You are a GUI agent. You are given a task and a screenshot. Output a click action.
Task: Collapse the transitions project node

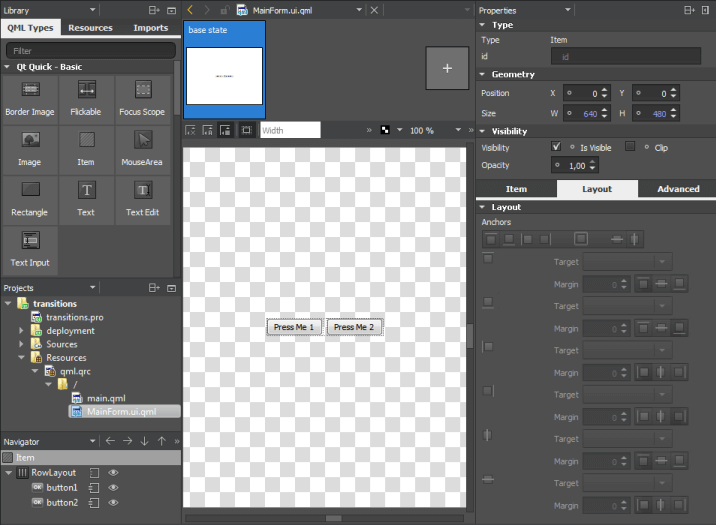(x=8, y=303)
